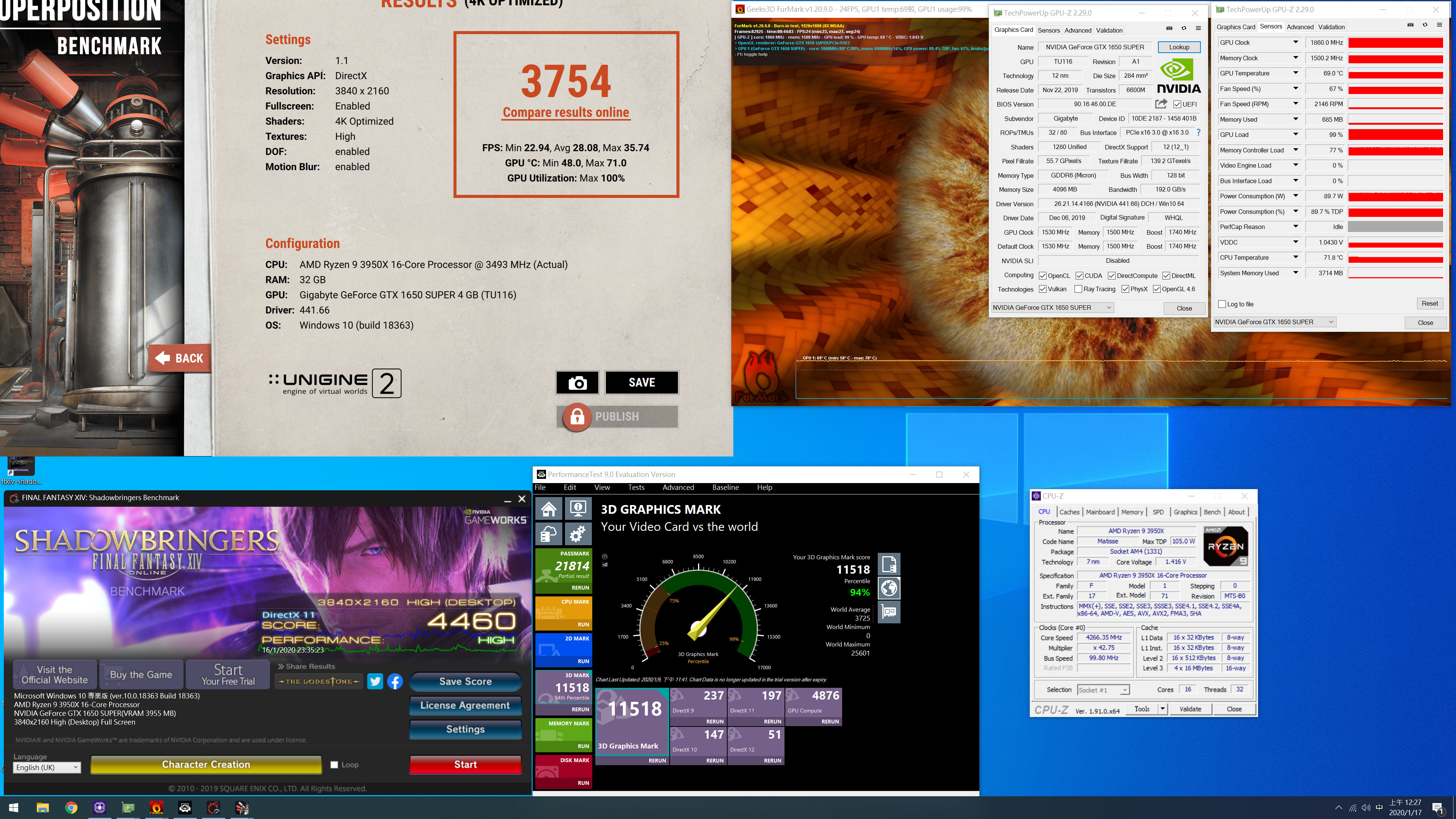Click the Validate button in CPU-Z
The width and height of the screenshot is (1456, 819).
[1190, 709]
